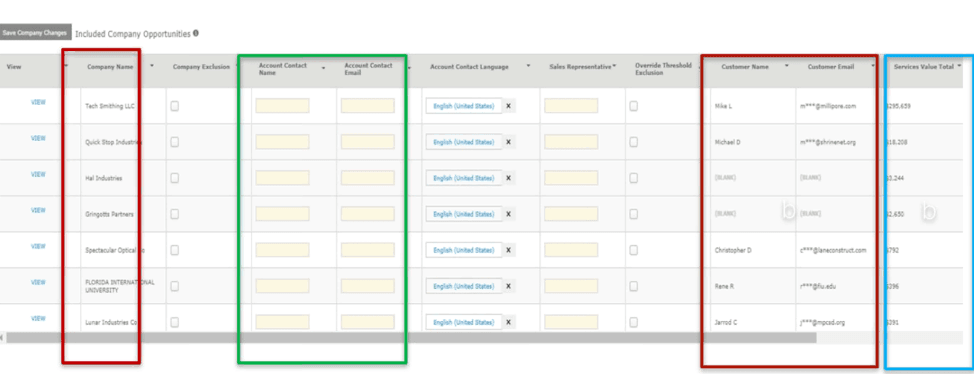Sort by Account Contact Email column header
This screenshot has height=374, width=974.
coord(368,69)
